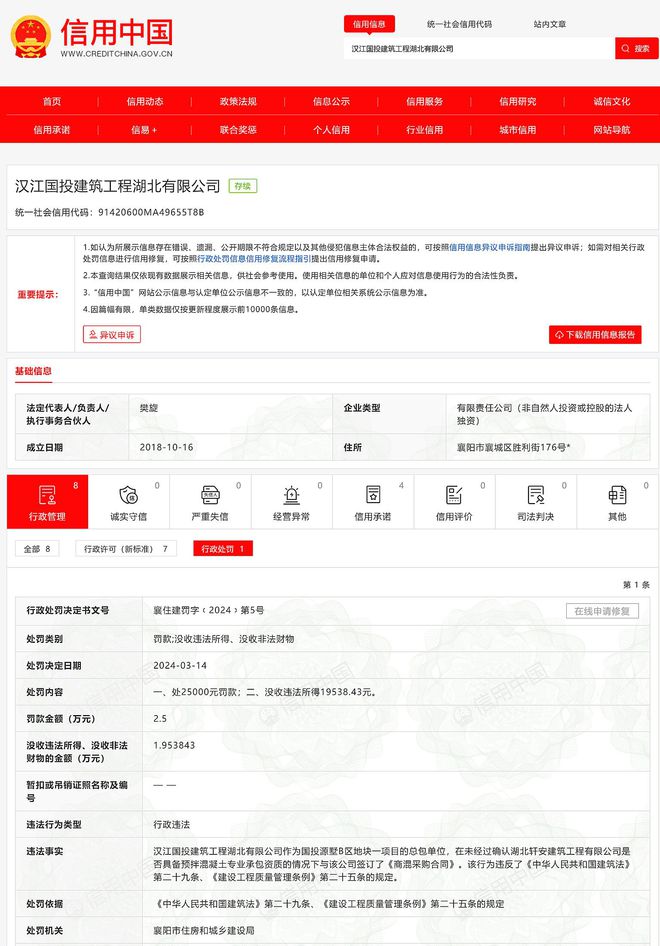This screenshot has height=946, width=660.
Task: Select the 基础信息 section tab
Action: tap(33, 371)
